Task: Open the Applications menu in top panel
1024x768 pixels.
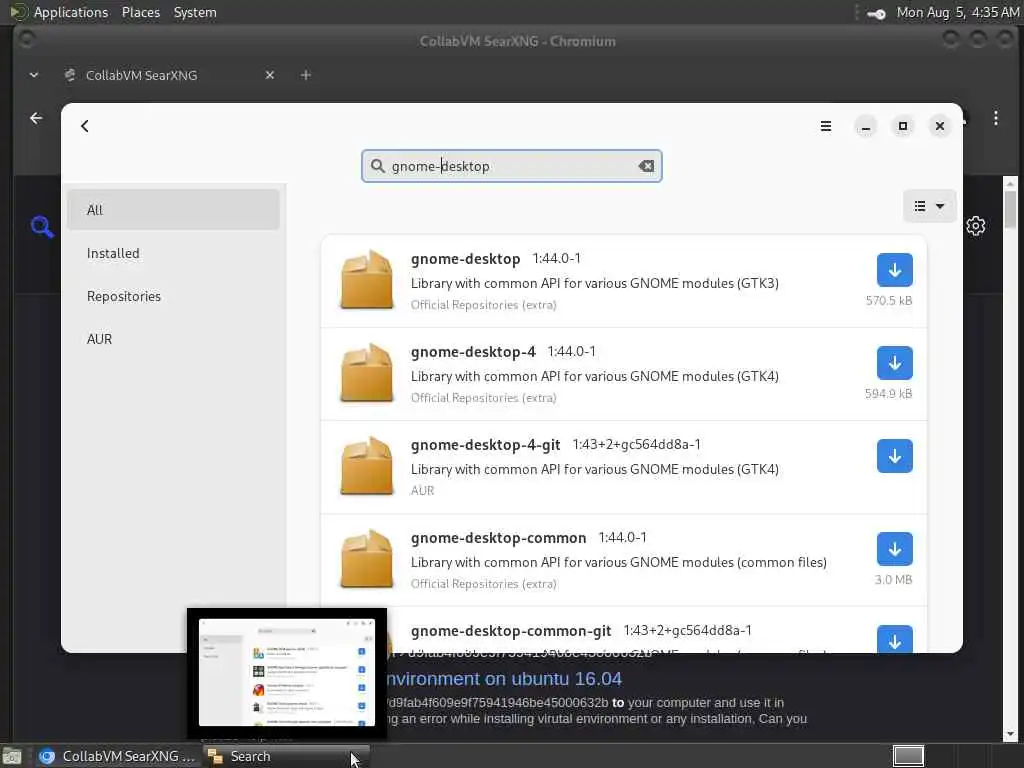Action: coord(71,12)
